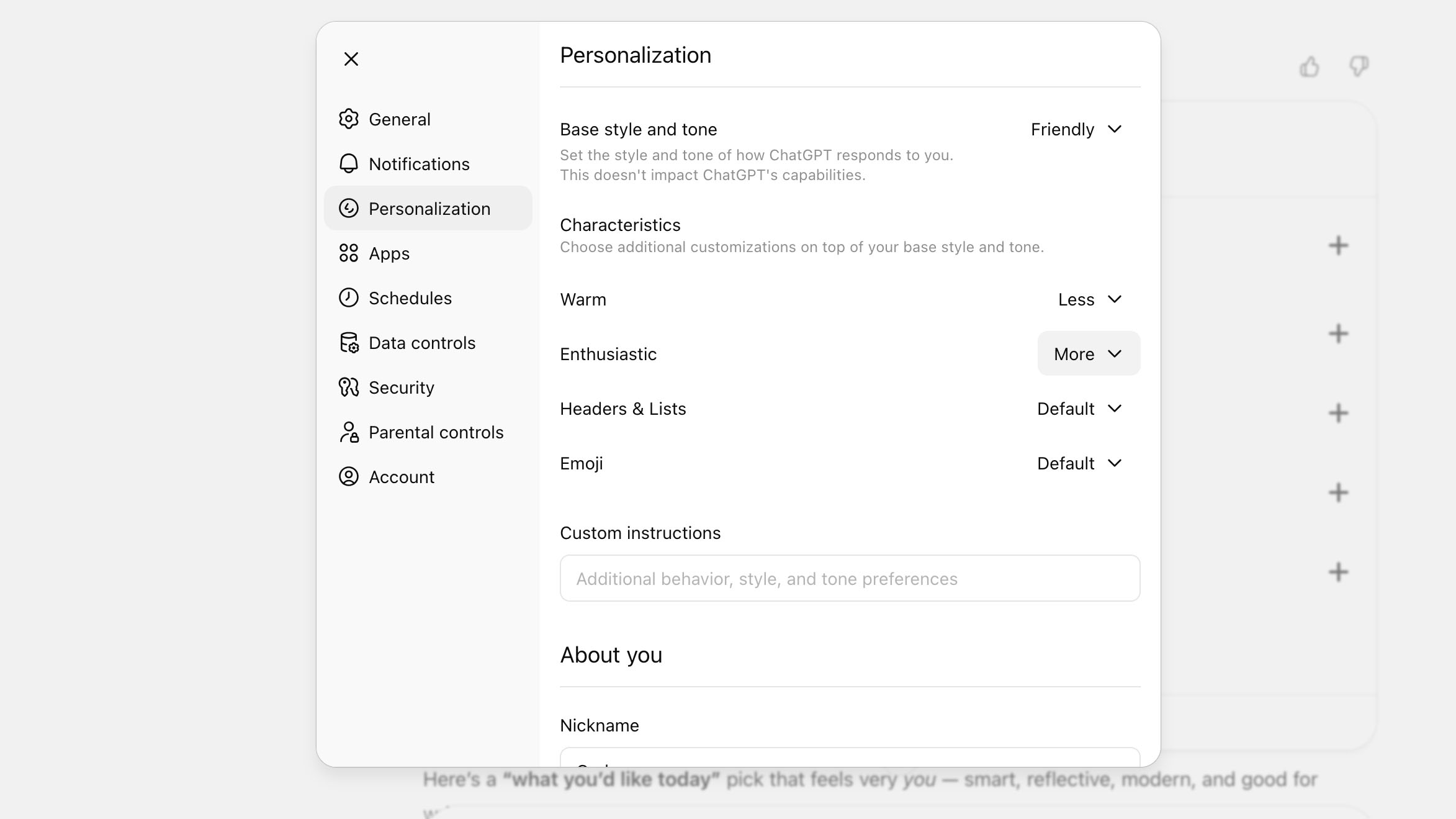
Task: Click the Notifications bell icon
Action: (x=349, y=163)
